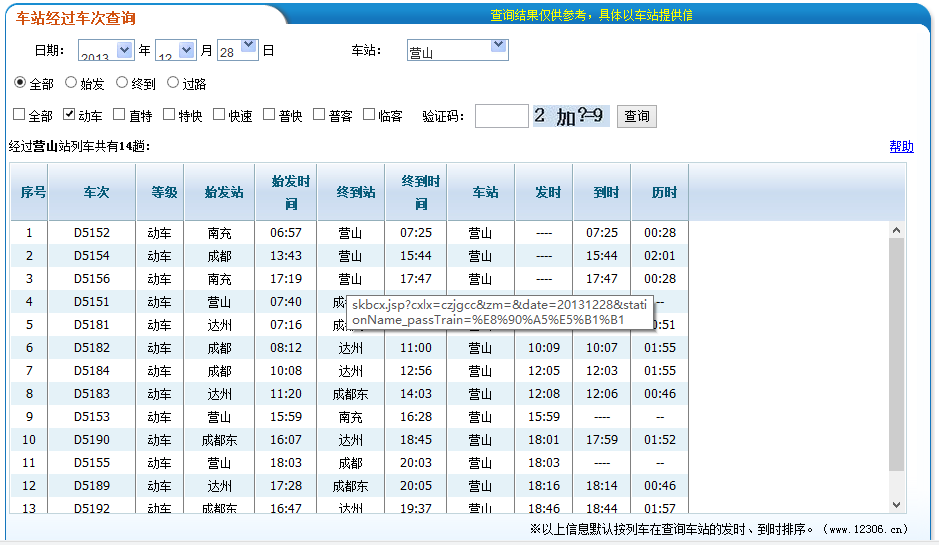This screenshot has width=939, height=545.
Task: Expand the month dropdown
Action: [x=187, y=49]
